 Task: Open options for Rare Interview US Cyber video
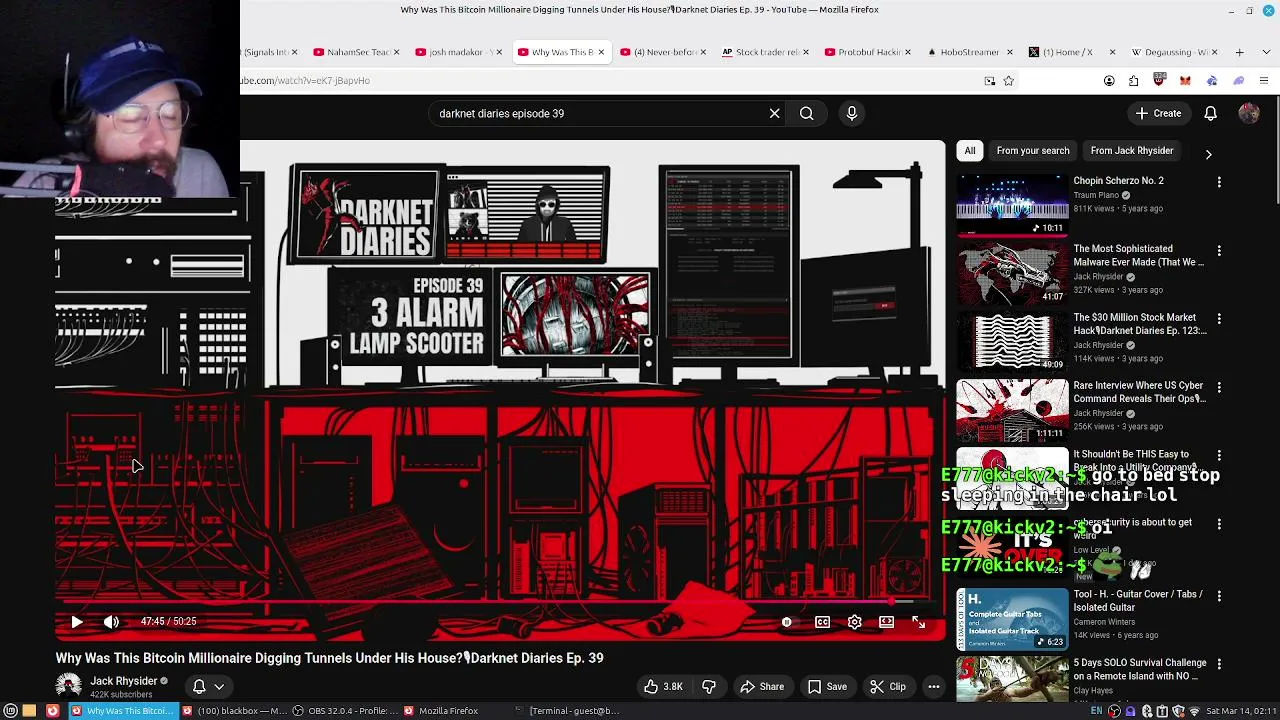[x=1219, y=386]
